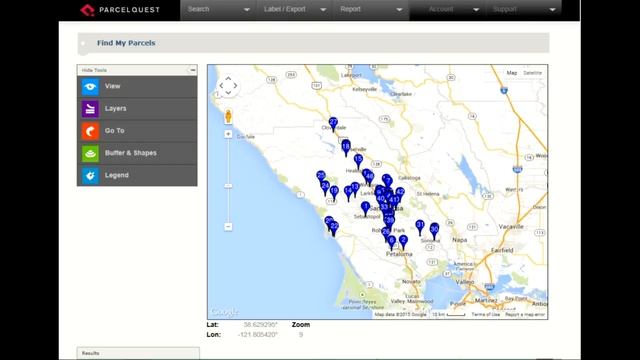The image size is (640, 360).
Task: Open the Layers tool icon
Action: pos(90,109)
